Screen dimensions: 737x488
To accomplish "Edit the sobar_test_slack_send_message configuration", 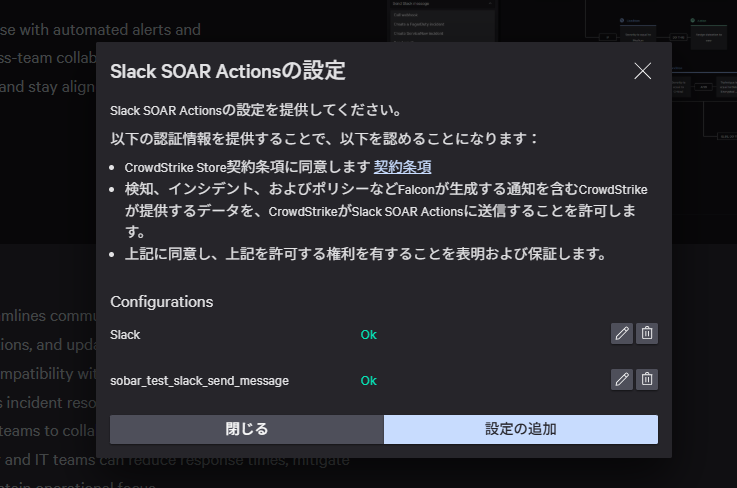I will pyautogui.click(x=622, y=379).
